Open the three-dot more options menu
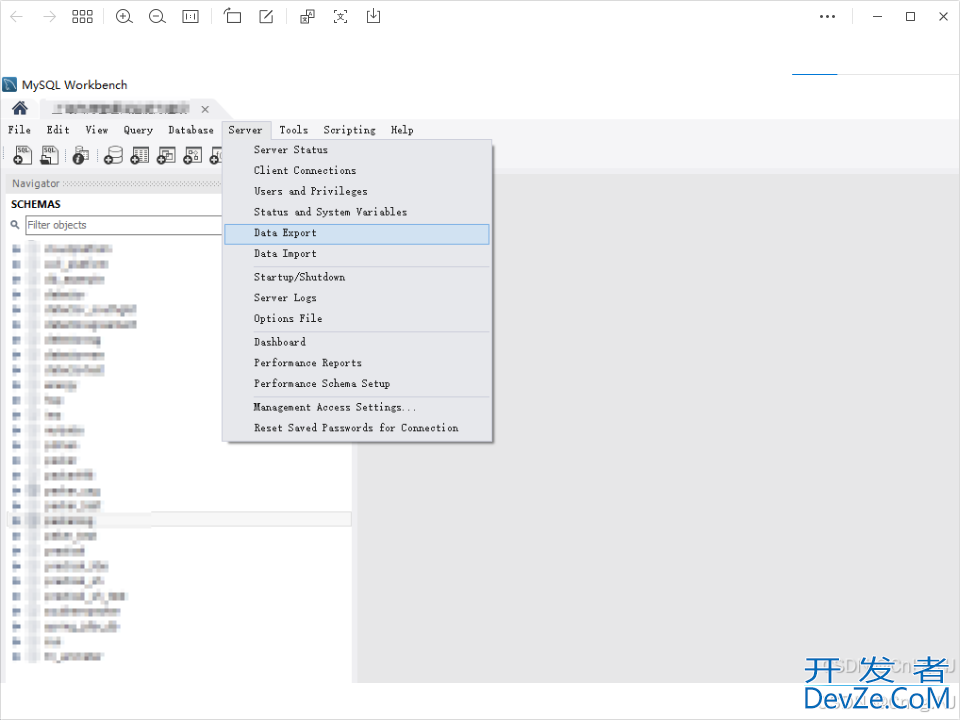The image size is (960, 720). (x=827, y=17)
